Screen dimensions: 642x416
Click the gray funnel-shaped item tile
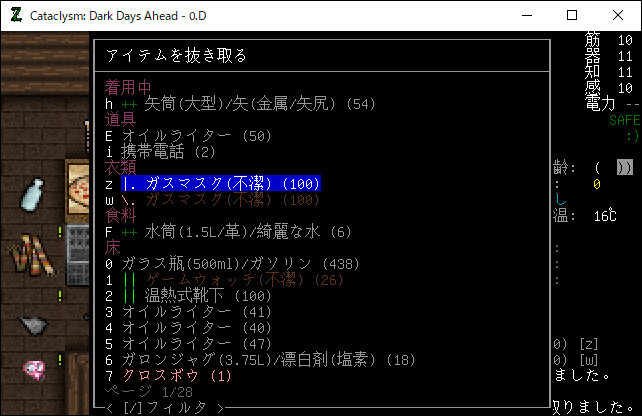tap(32, 323)
